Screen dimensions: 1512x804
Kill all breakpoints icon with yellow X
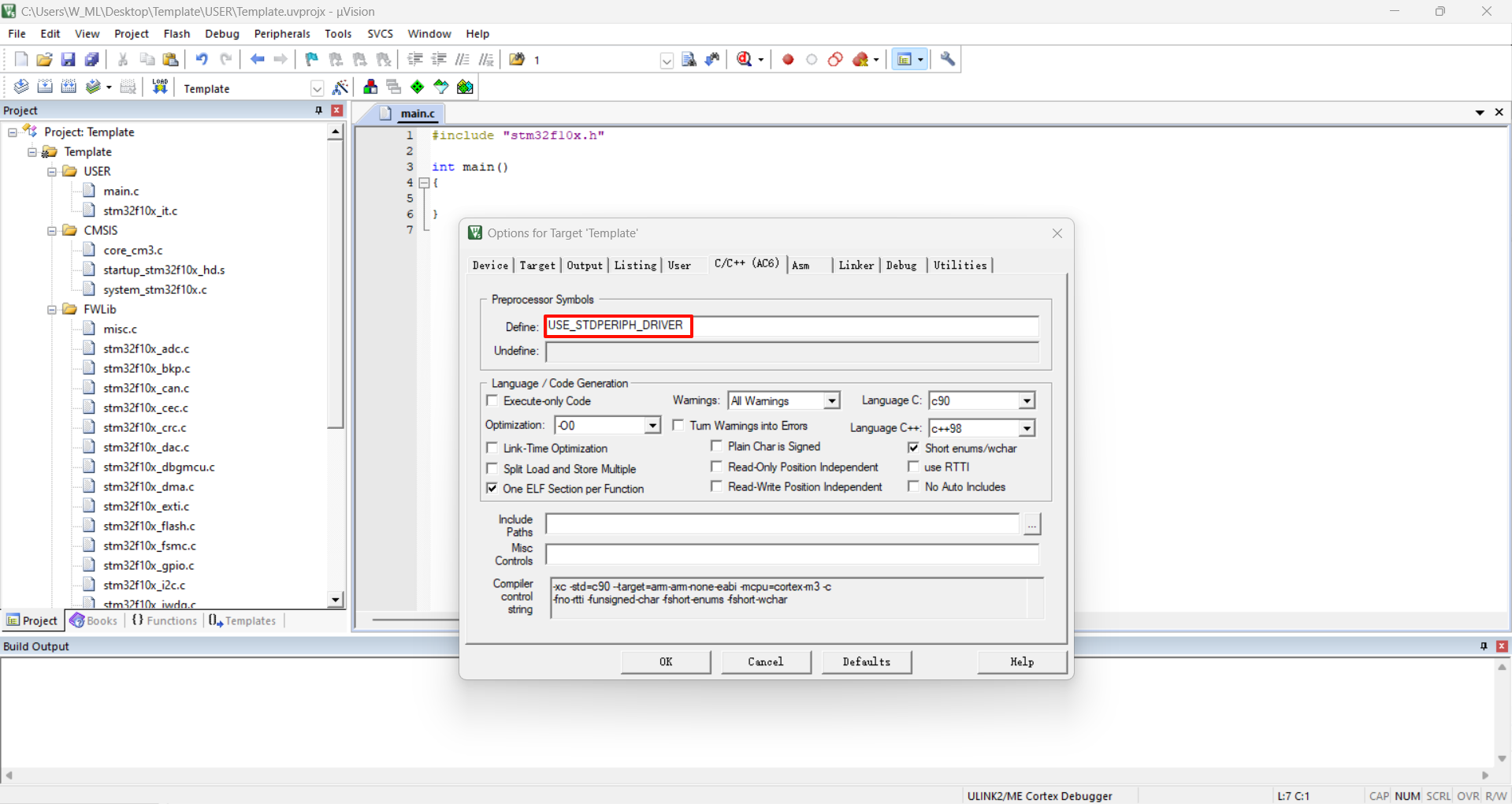[861, 59]
